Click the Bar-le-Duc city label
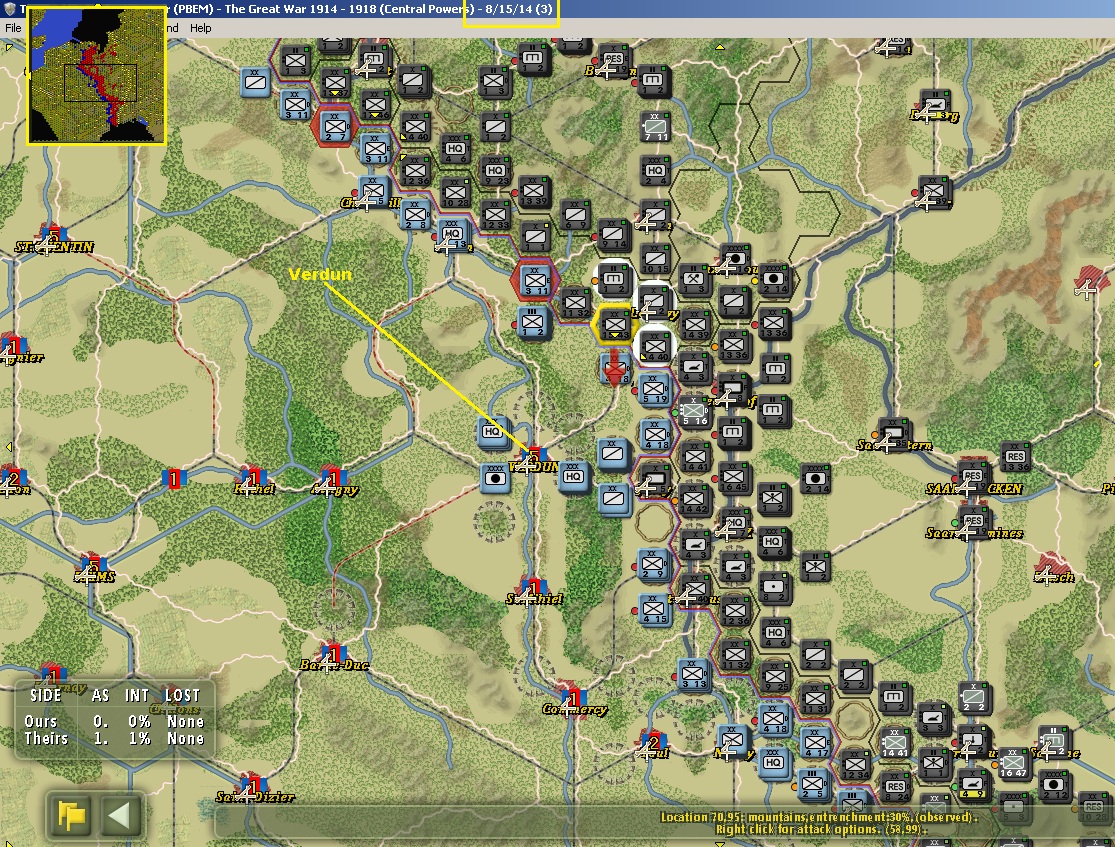This screenshot has width=1115, height=847. click(334, 665)
